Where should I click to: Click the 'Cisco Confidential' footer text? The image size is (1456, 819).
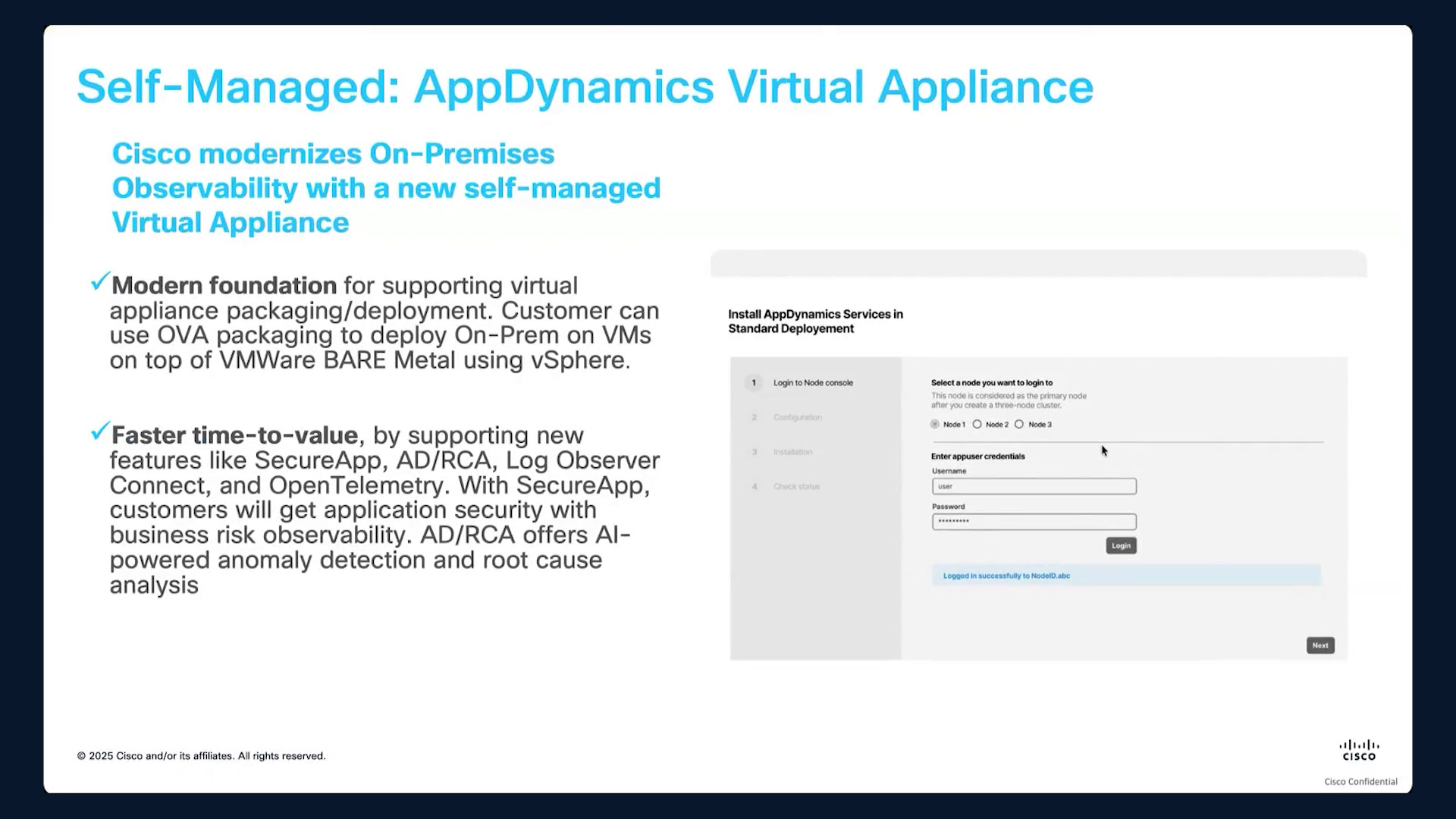tap(1360, 782)
